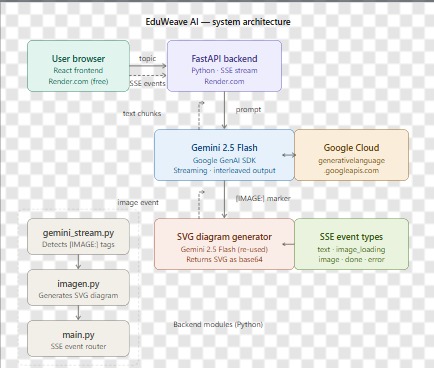Select the gemini_stream.py module box
The width and height of the screenshot is (434, 368).
[78, 237]
